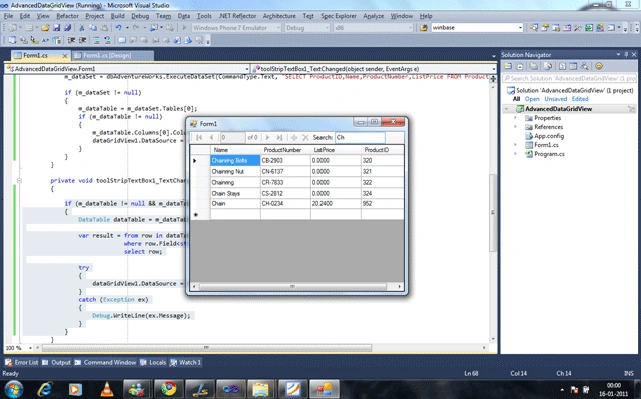Move to next record in Form1 navigator
The image size is (641, 399).
pyautogui.click(x=267, y=137)
